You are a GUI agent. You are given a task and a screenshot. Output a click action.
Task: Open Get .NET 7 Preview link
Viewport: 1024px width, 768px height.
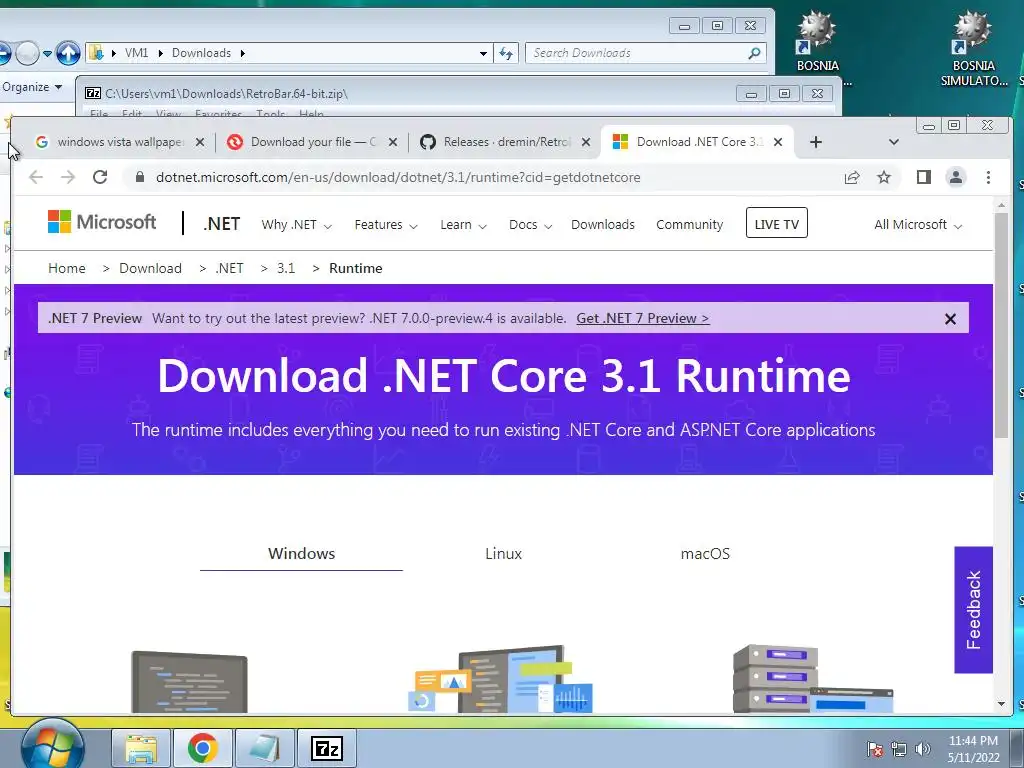pos(643,318)
